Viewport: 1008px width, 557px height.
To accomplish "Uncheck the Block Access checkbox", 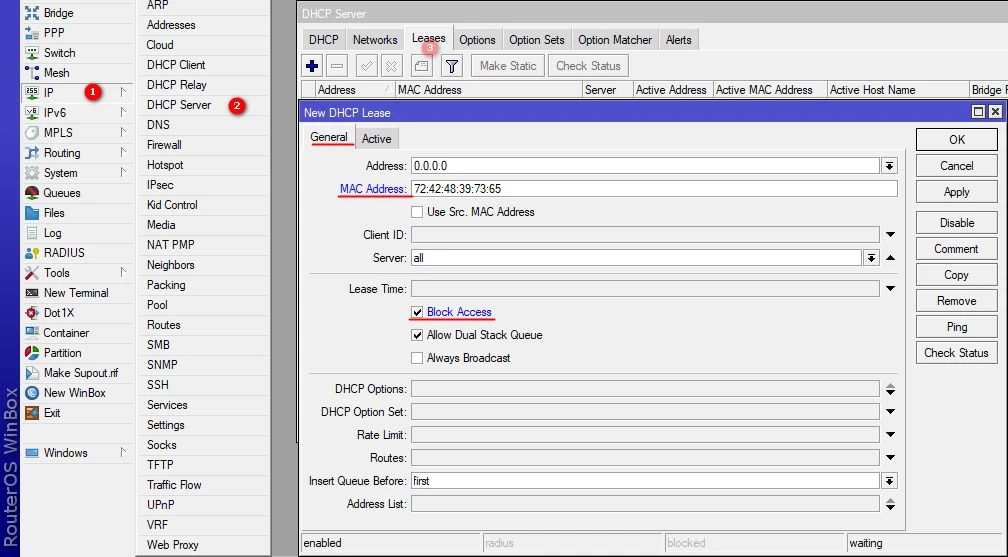I will [417, 312].
